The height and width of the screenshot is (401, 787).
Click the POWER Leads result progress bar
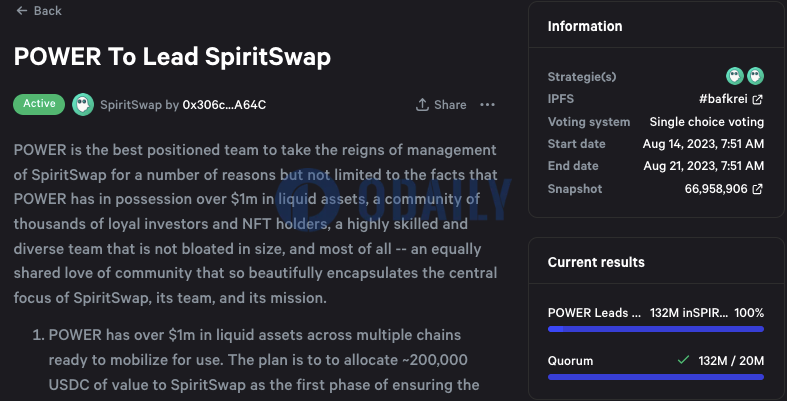pos(656,329)
